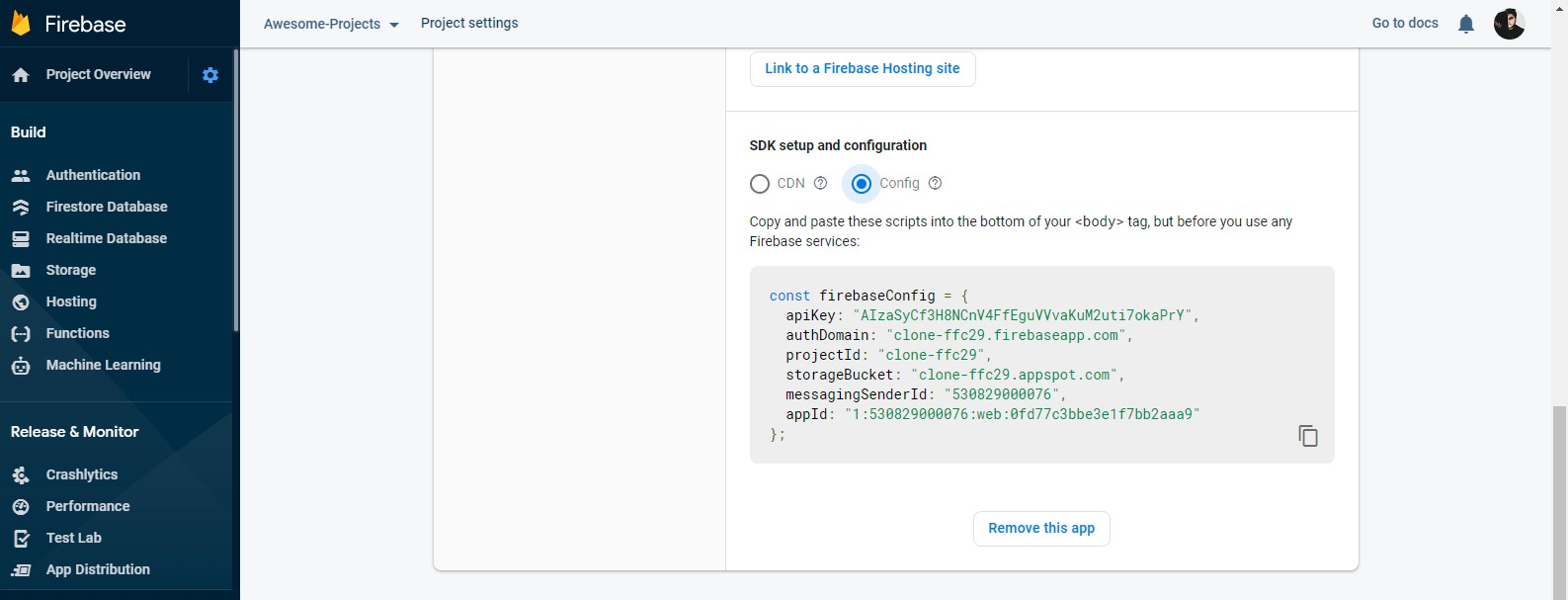1568x600 pixels.
Task: Click the Functions brackets icon
Action: point(21,334)
